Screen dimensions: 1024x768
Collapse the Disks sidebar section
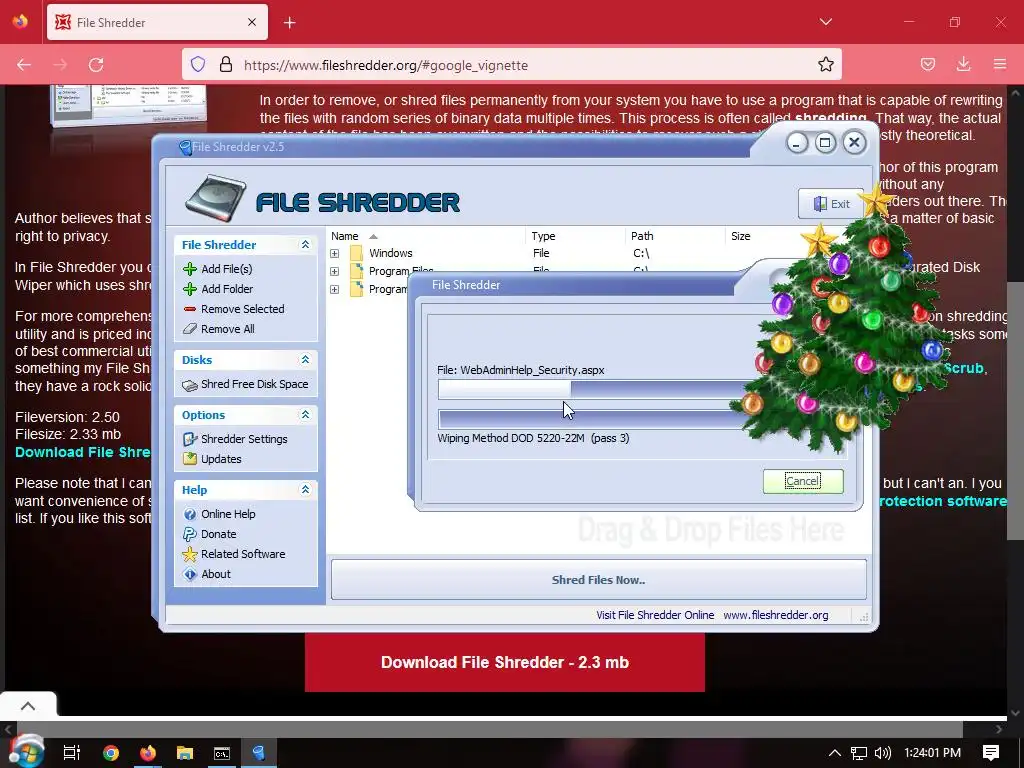click(x=305, y=360)
